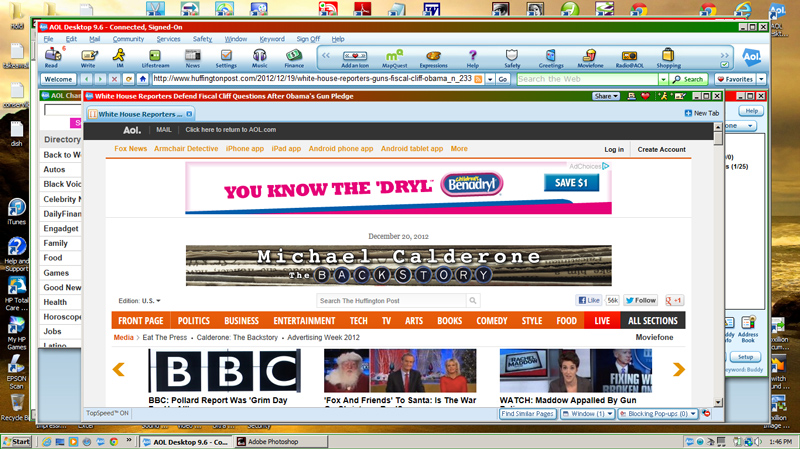
Task: Open the Safety shield icon
Action: pyautogui.click(x=512, y=58)
